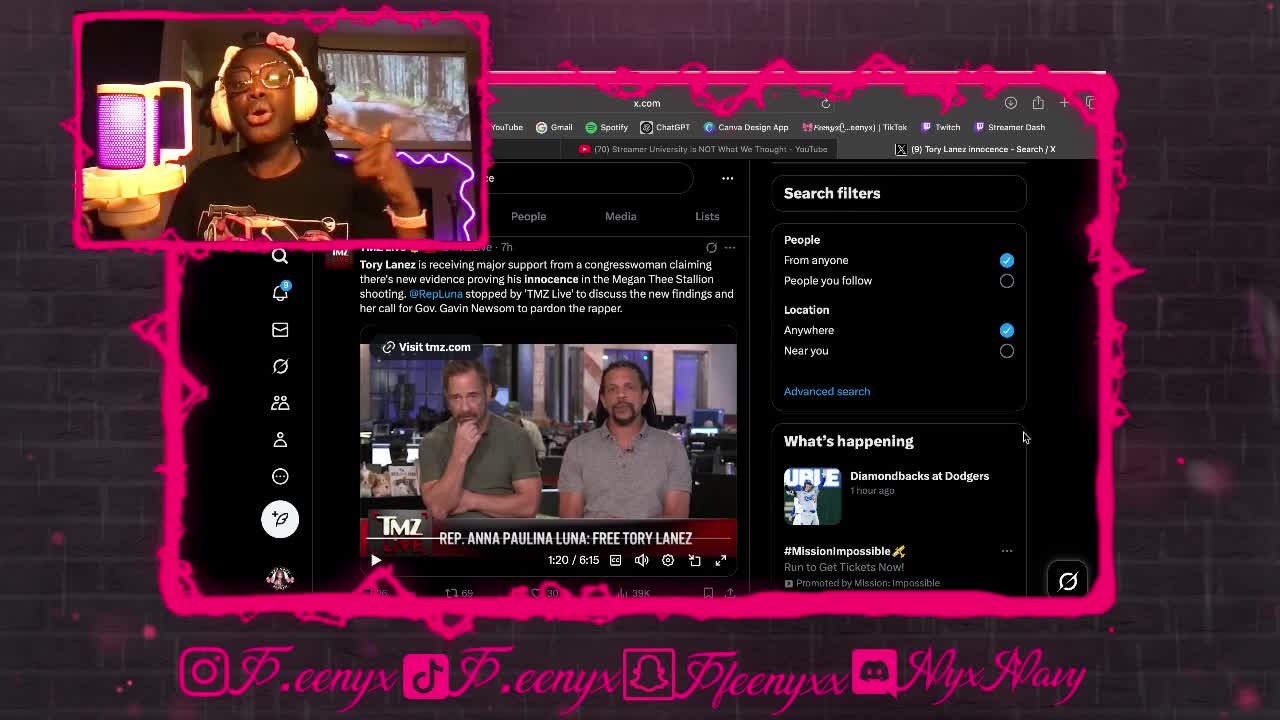Click the Safari share icon
The image size is (1280, 720).
pyautogui.click(x=1038, y=103)
